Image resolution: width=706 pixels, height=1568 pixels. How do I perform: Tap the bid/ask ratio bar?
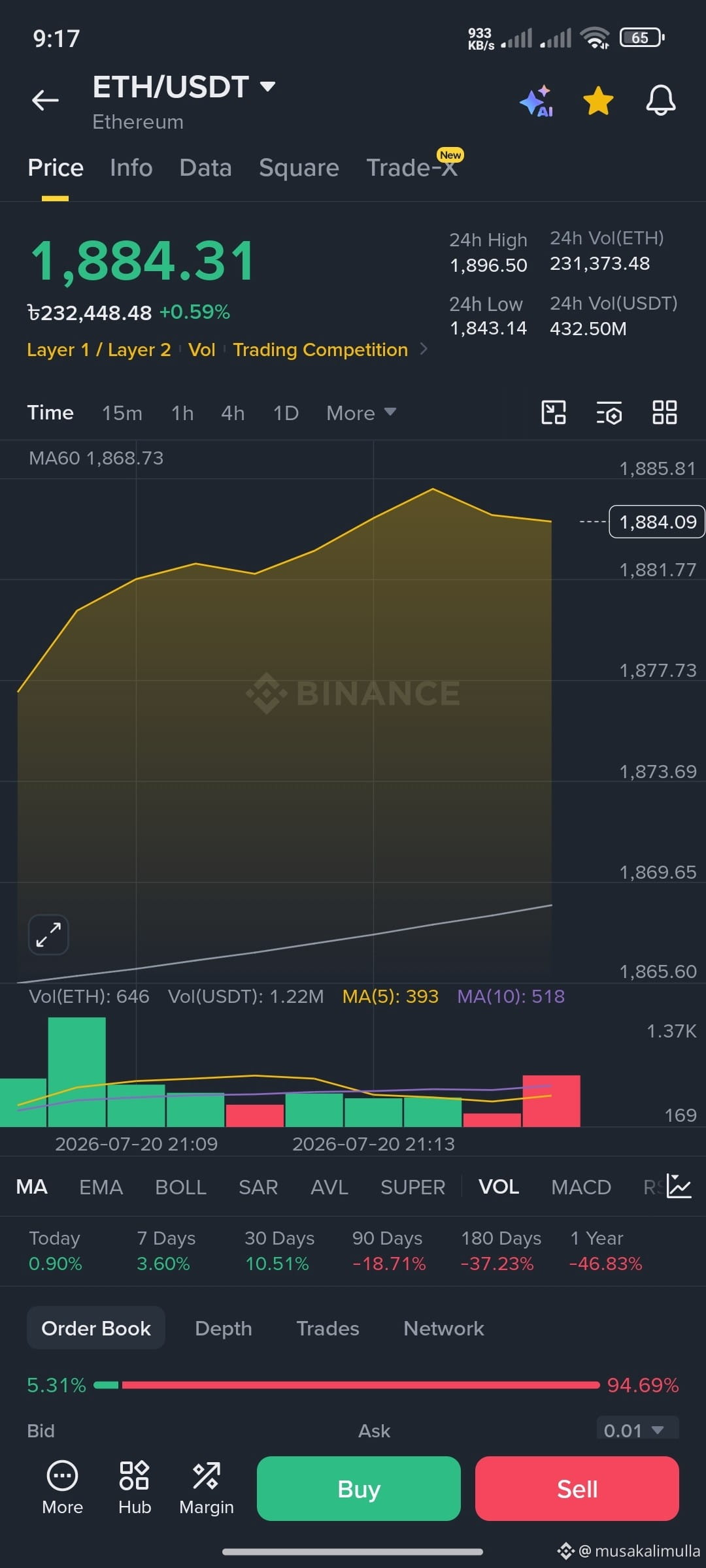(346, 1385)
